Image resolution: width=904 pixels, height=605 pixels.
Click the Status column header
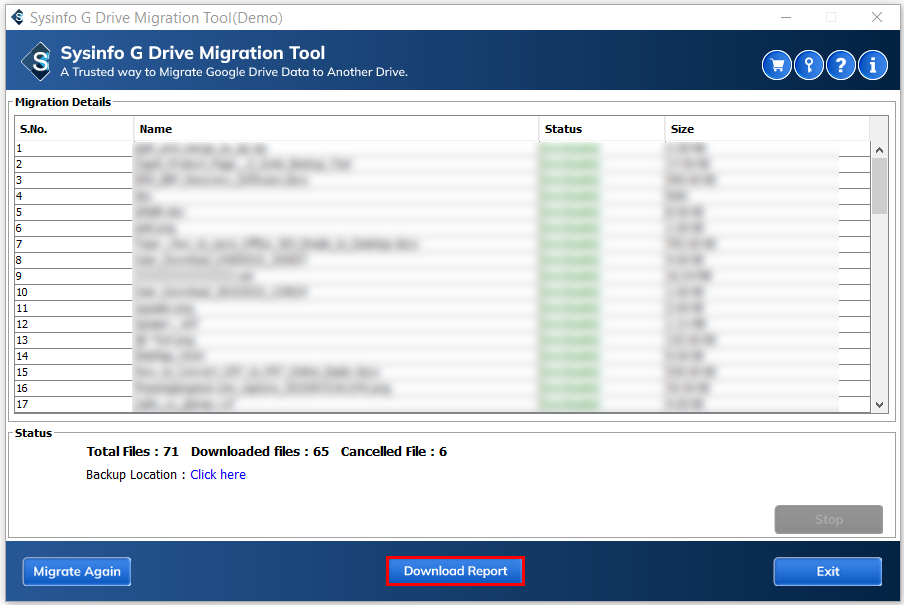(602, 129)
